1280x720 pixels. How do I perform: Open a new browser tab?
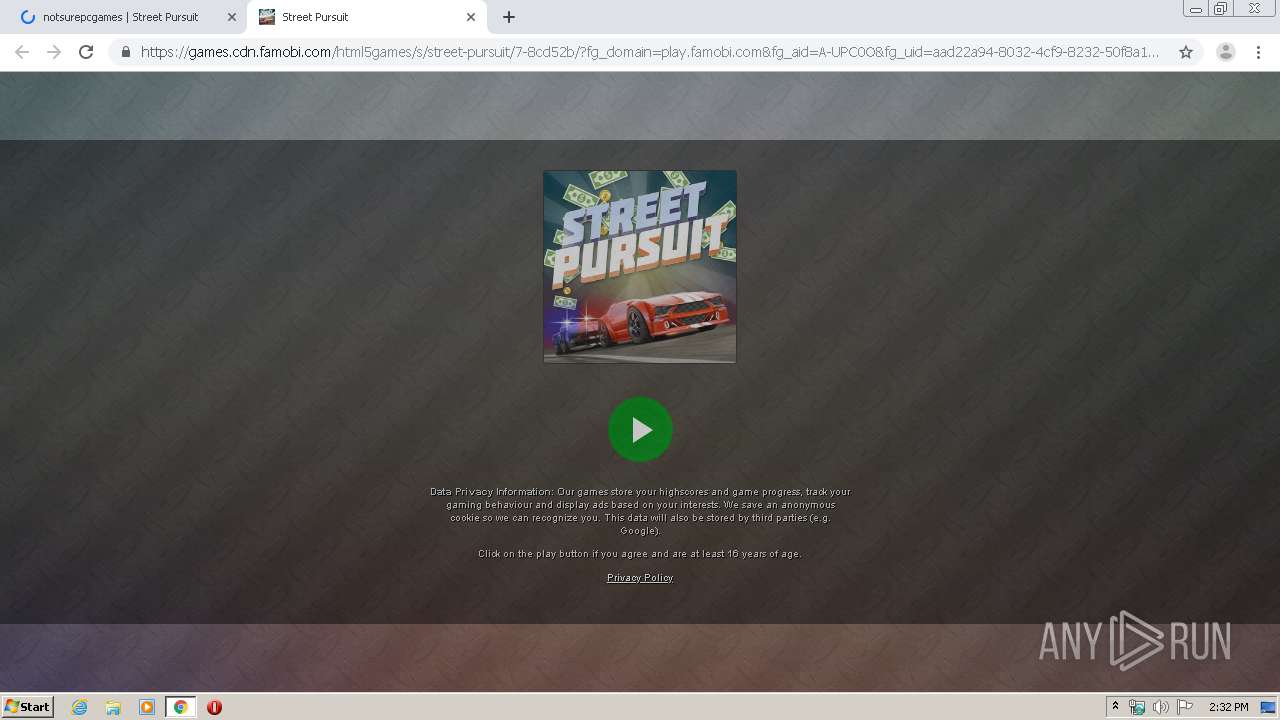509,17
